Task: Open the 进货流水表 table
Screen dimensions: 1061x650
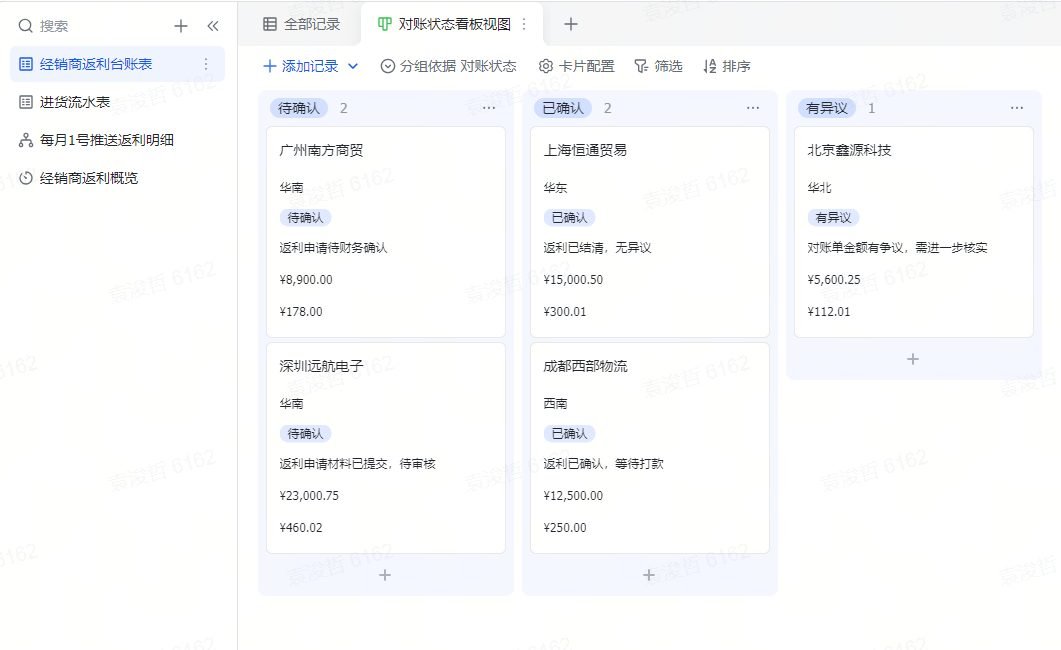Action: coord(117,102)
